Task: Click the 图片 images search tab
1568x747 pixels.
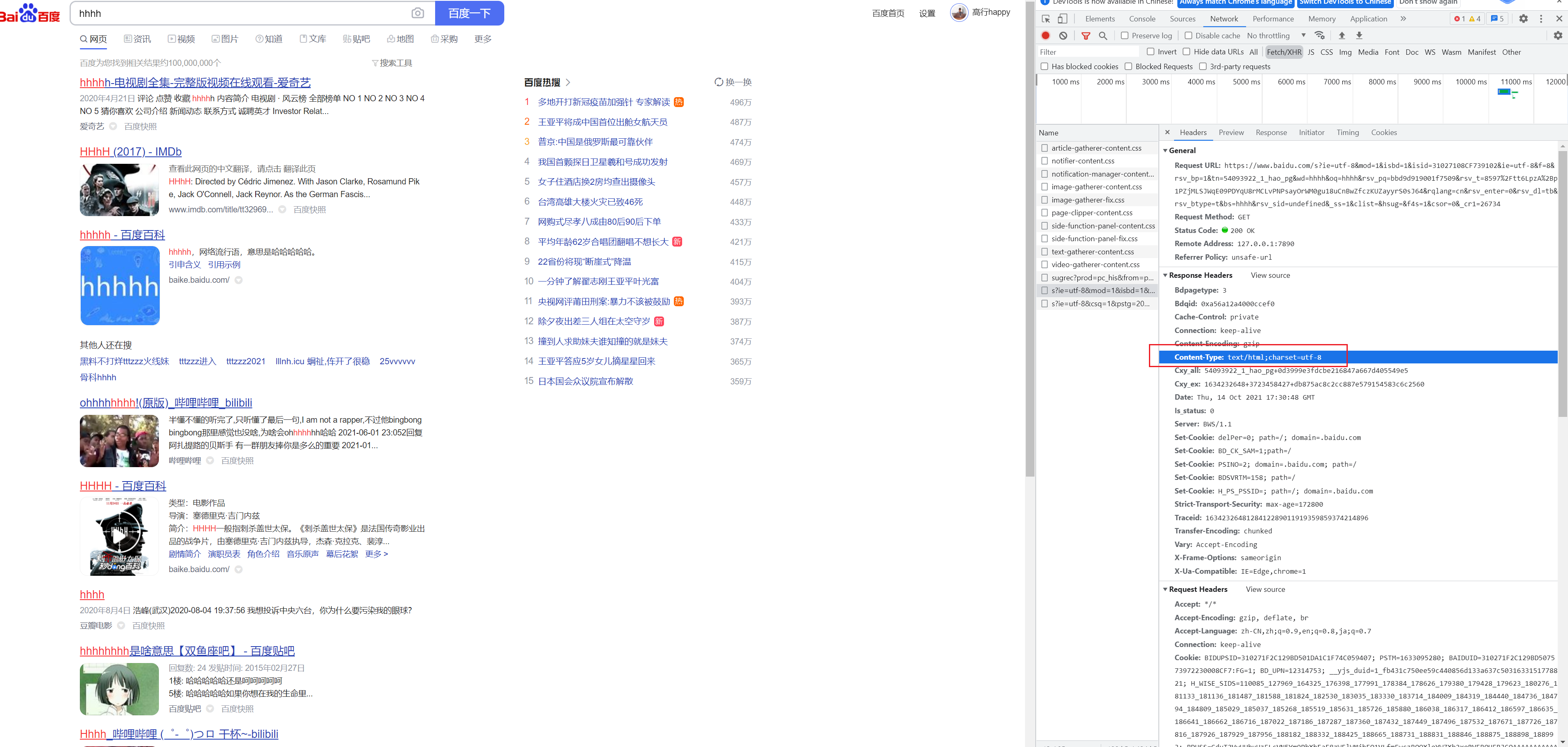Action: point(225,39)
